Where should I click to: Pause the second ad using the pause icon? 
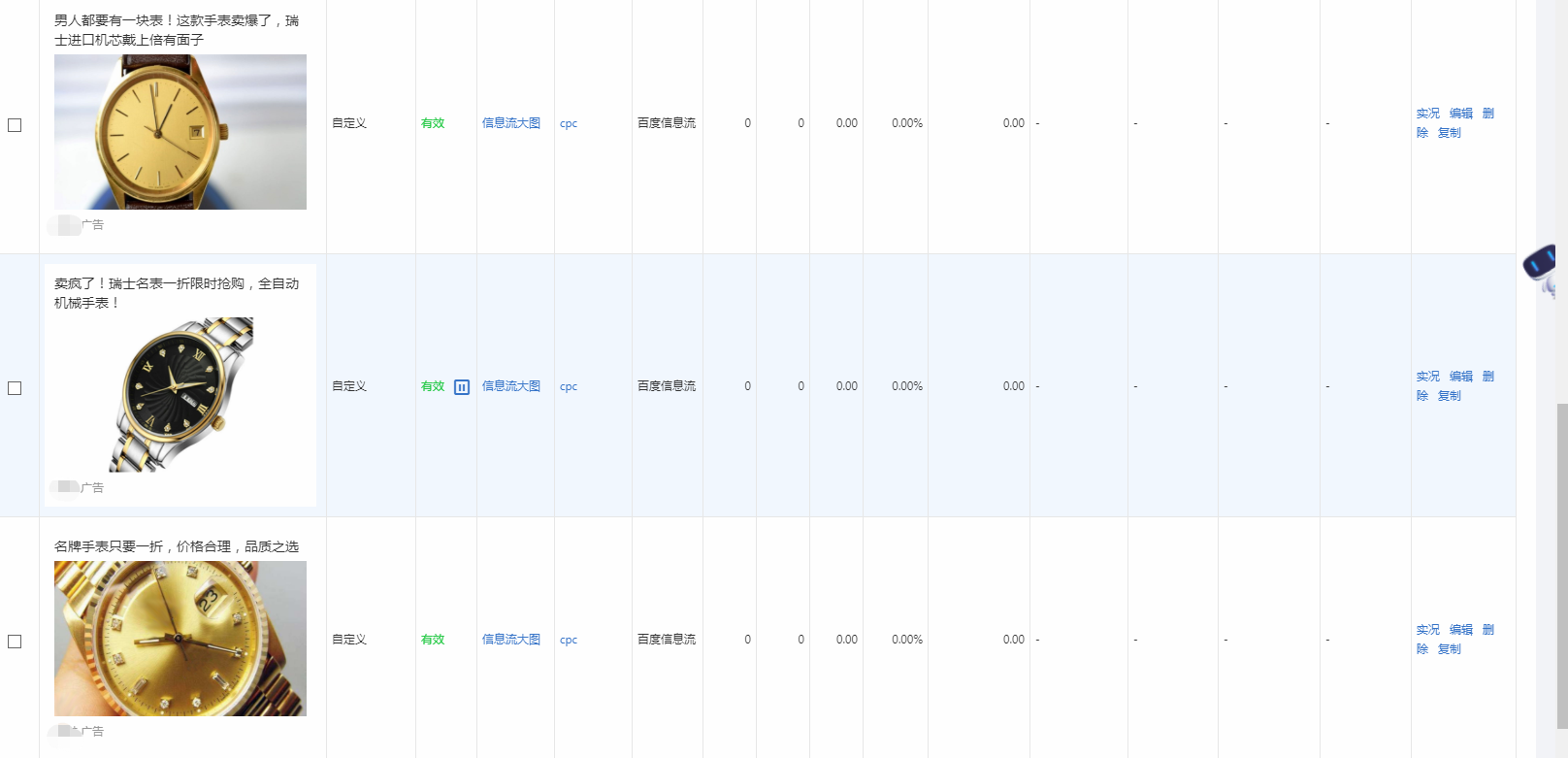[x=462, y=387]
